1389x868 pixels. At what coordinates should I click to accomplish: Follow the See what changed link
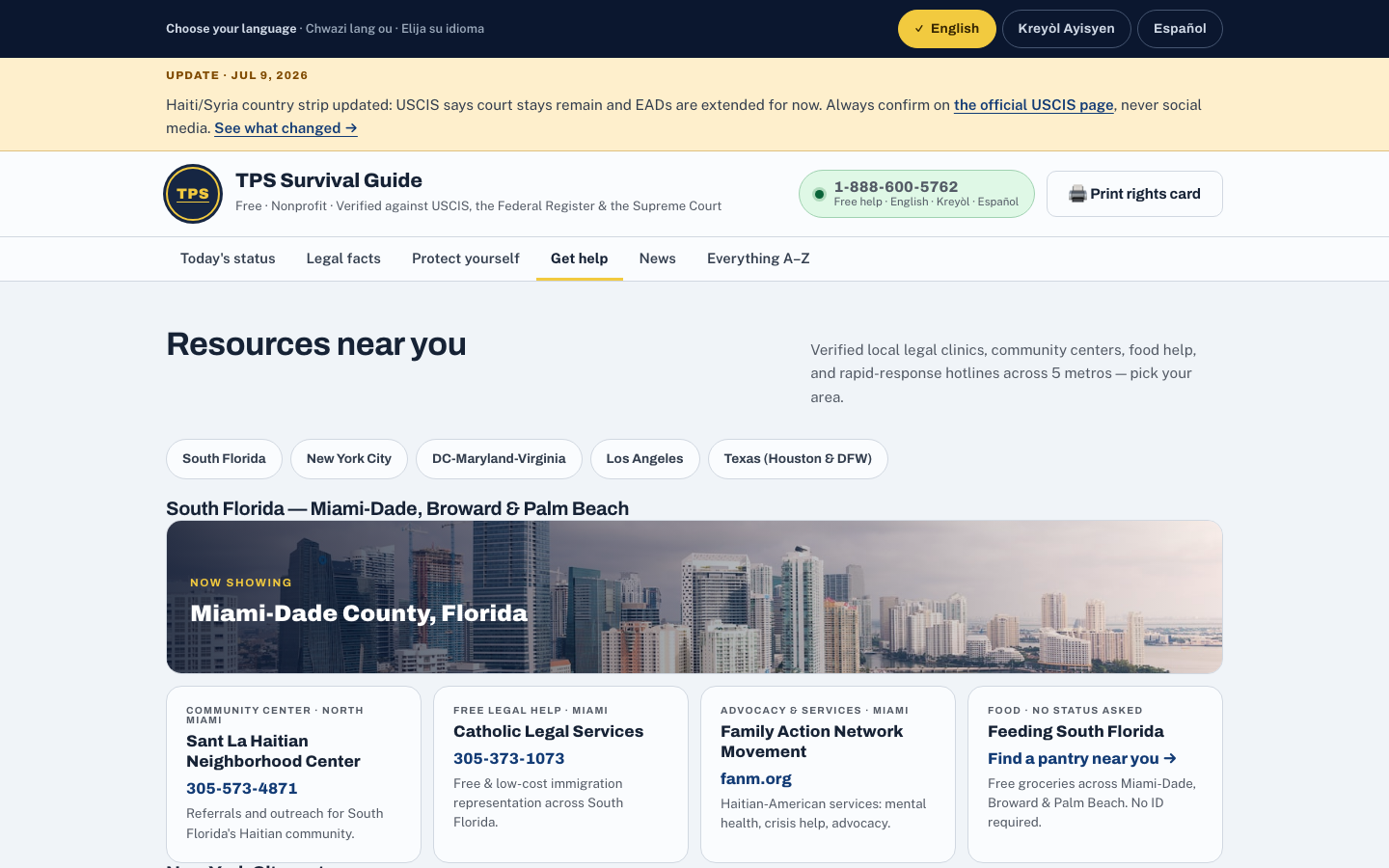tap(286, 128)
